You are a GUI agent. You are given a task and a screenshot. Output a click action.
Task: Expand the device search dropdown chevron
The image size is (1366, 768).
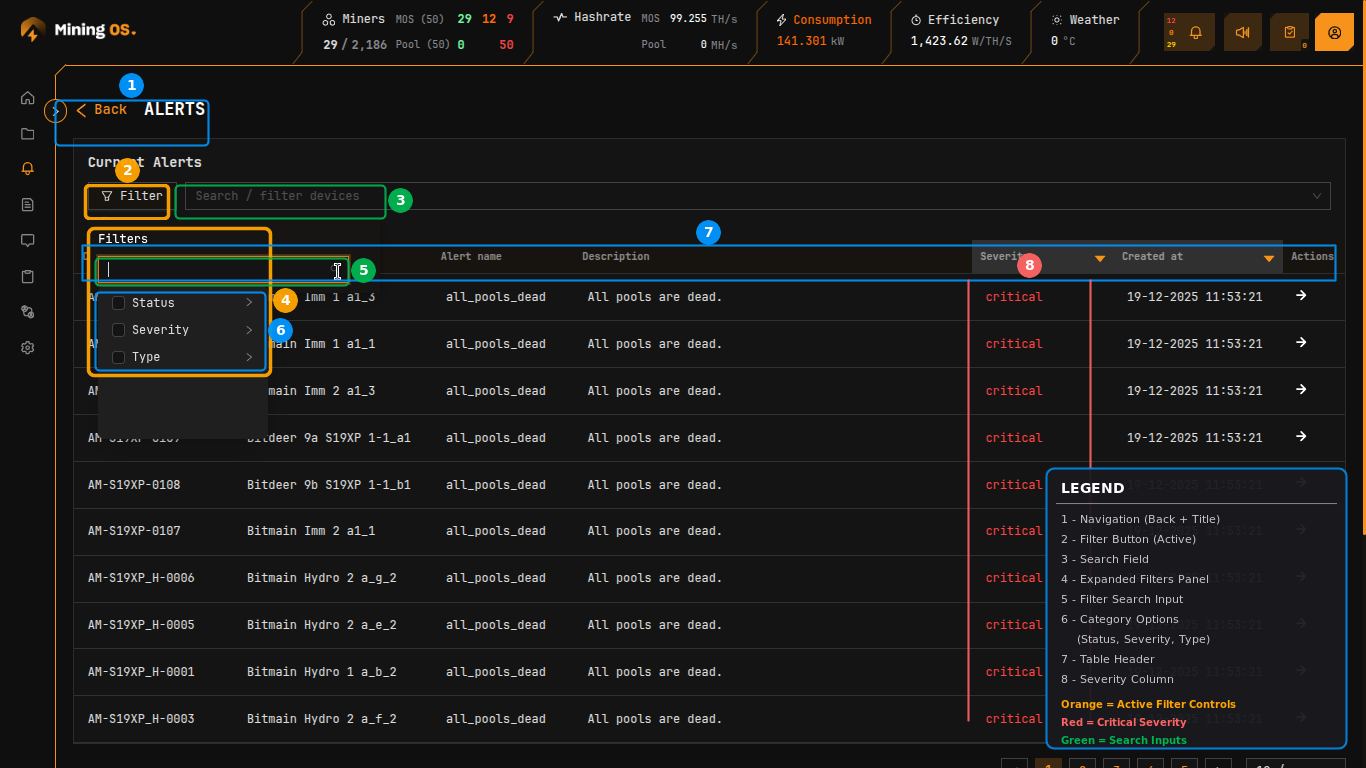point(1317,196)
